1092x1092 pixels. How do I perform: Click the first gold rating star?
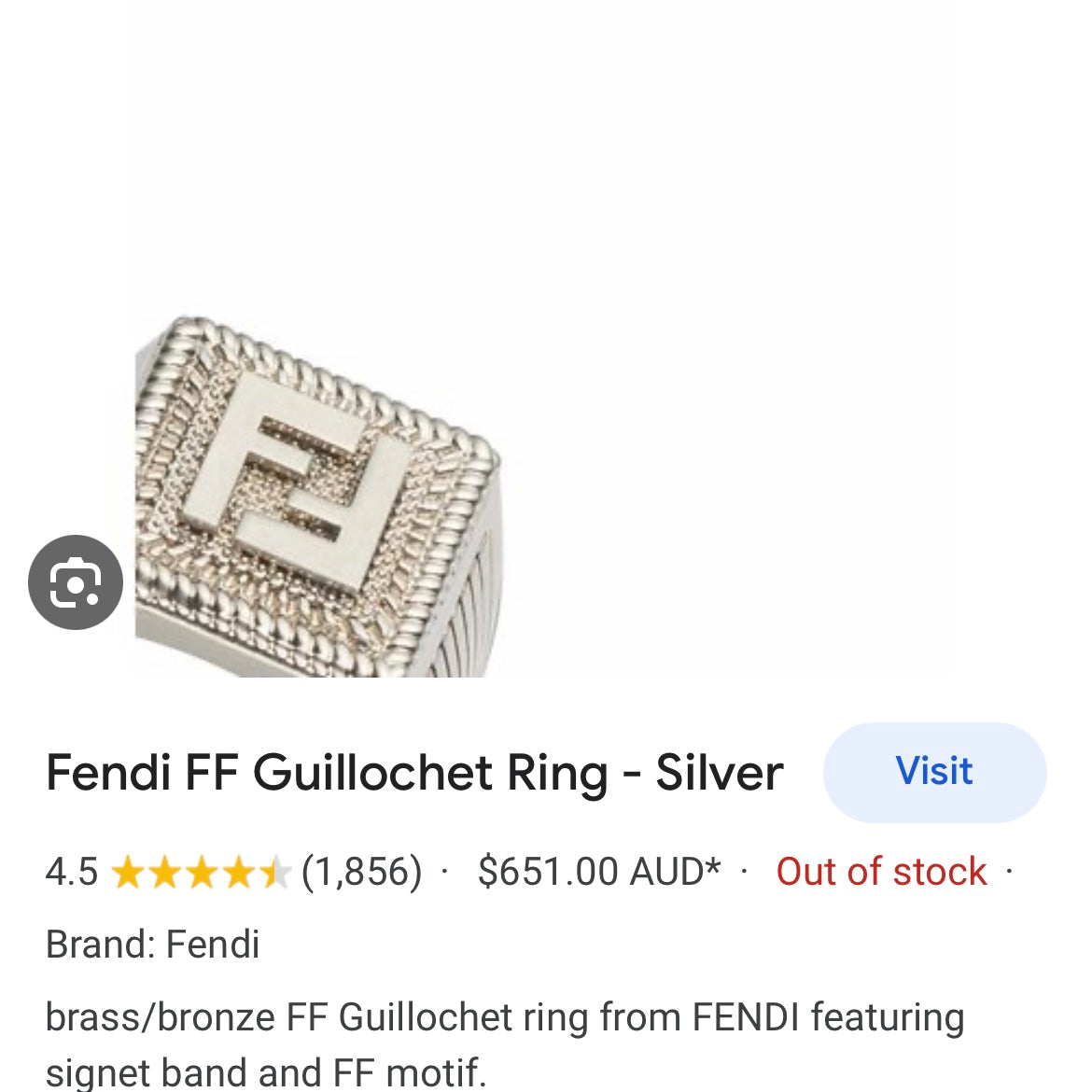pos(127,874)
